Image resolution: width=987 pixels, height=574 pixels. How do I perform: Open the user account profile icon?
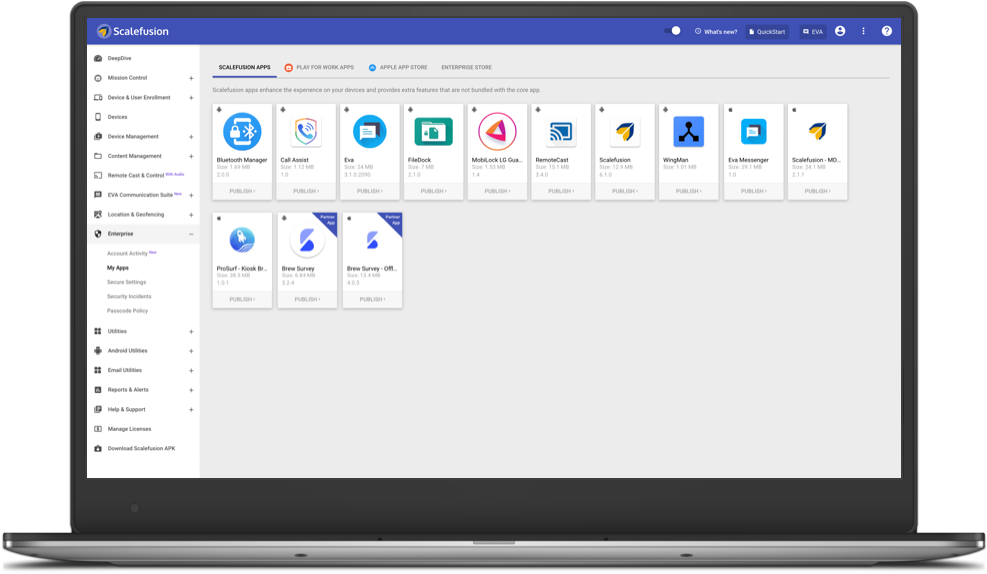[840, 31]
